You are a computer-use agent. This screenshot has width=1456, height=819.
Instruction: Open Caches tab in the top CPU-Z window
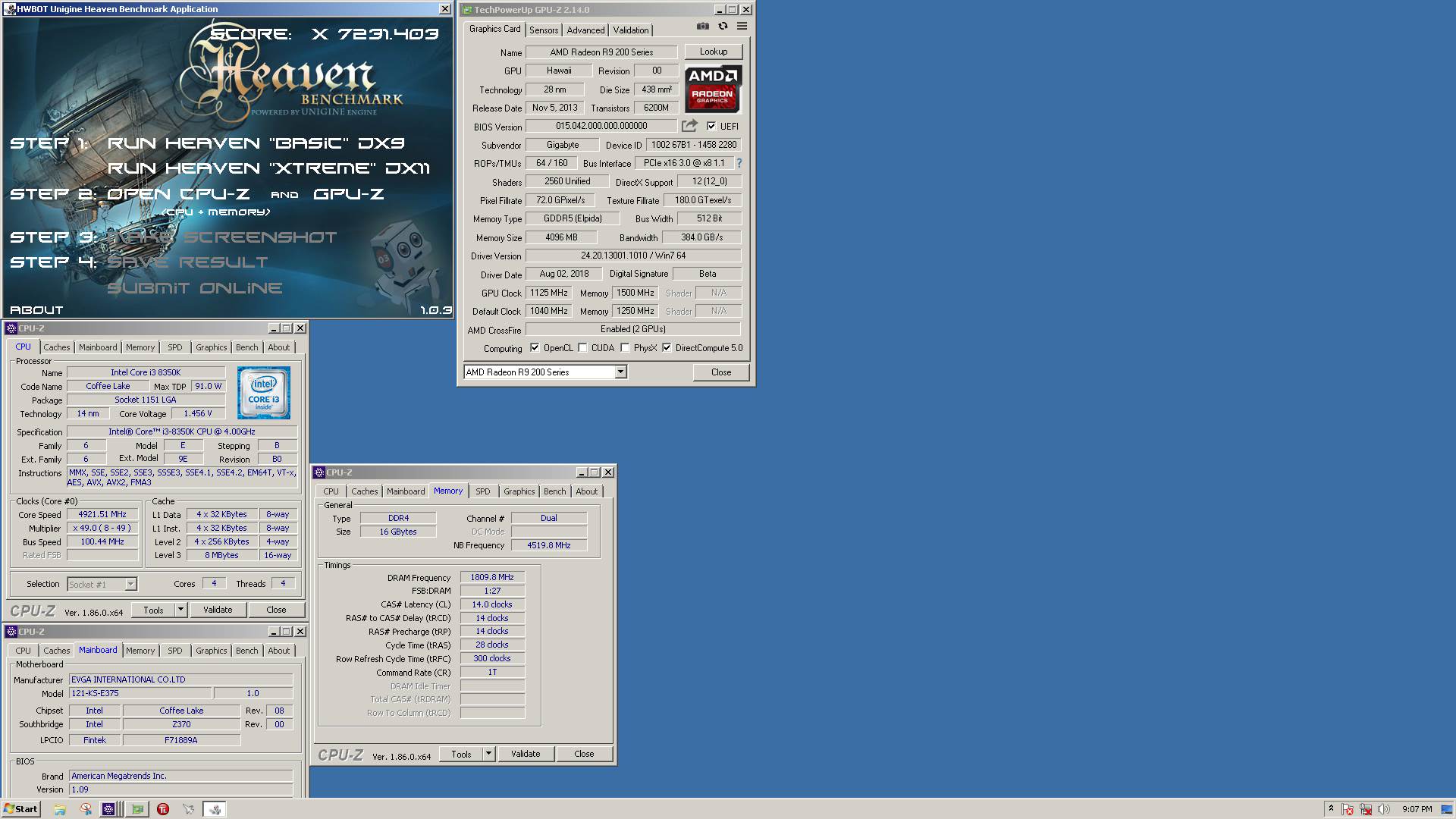tap(56, 347)
